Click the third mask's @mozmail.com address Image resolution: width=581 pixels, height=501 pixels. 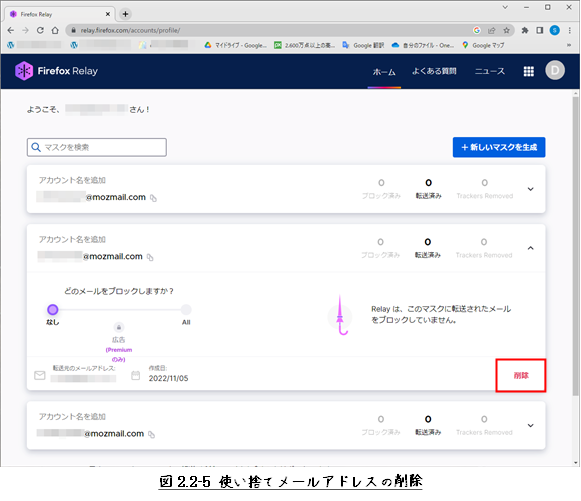[114, 434]
